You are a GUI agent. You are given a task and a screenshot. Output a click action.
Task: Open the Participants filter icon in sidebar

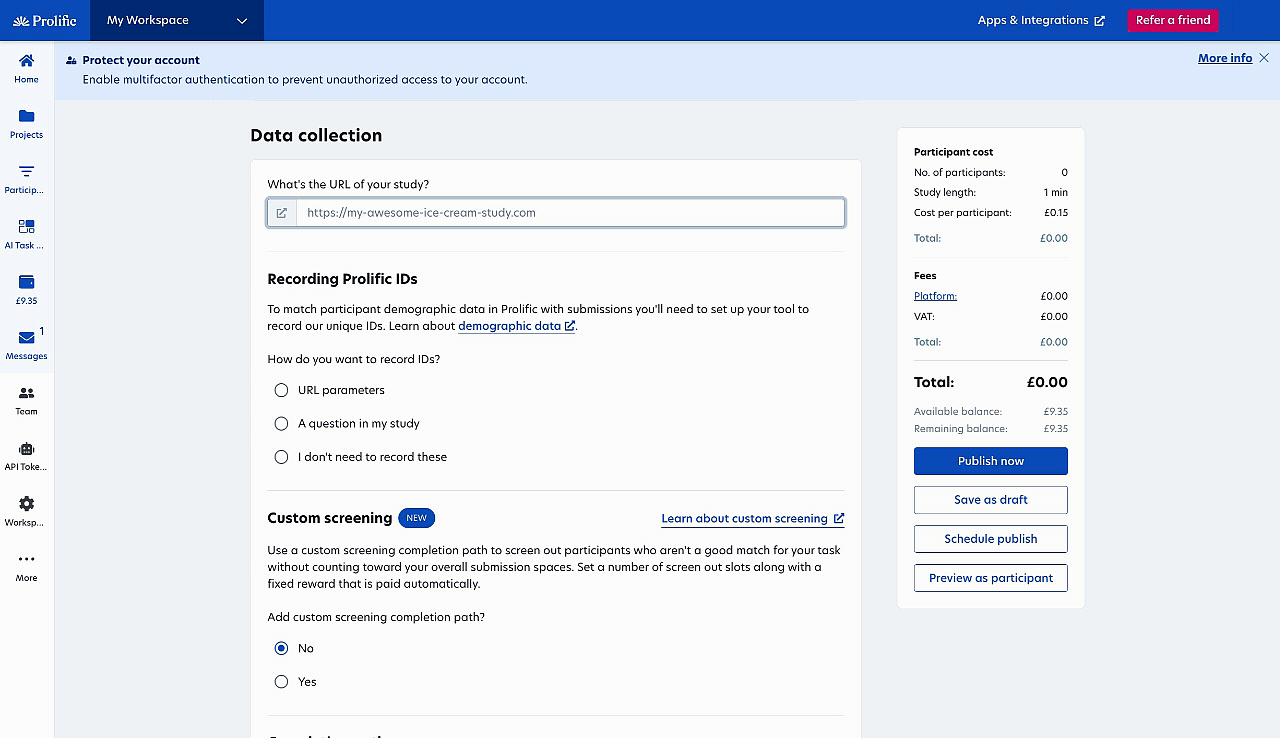point(26,171)
